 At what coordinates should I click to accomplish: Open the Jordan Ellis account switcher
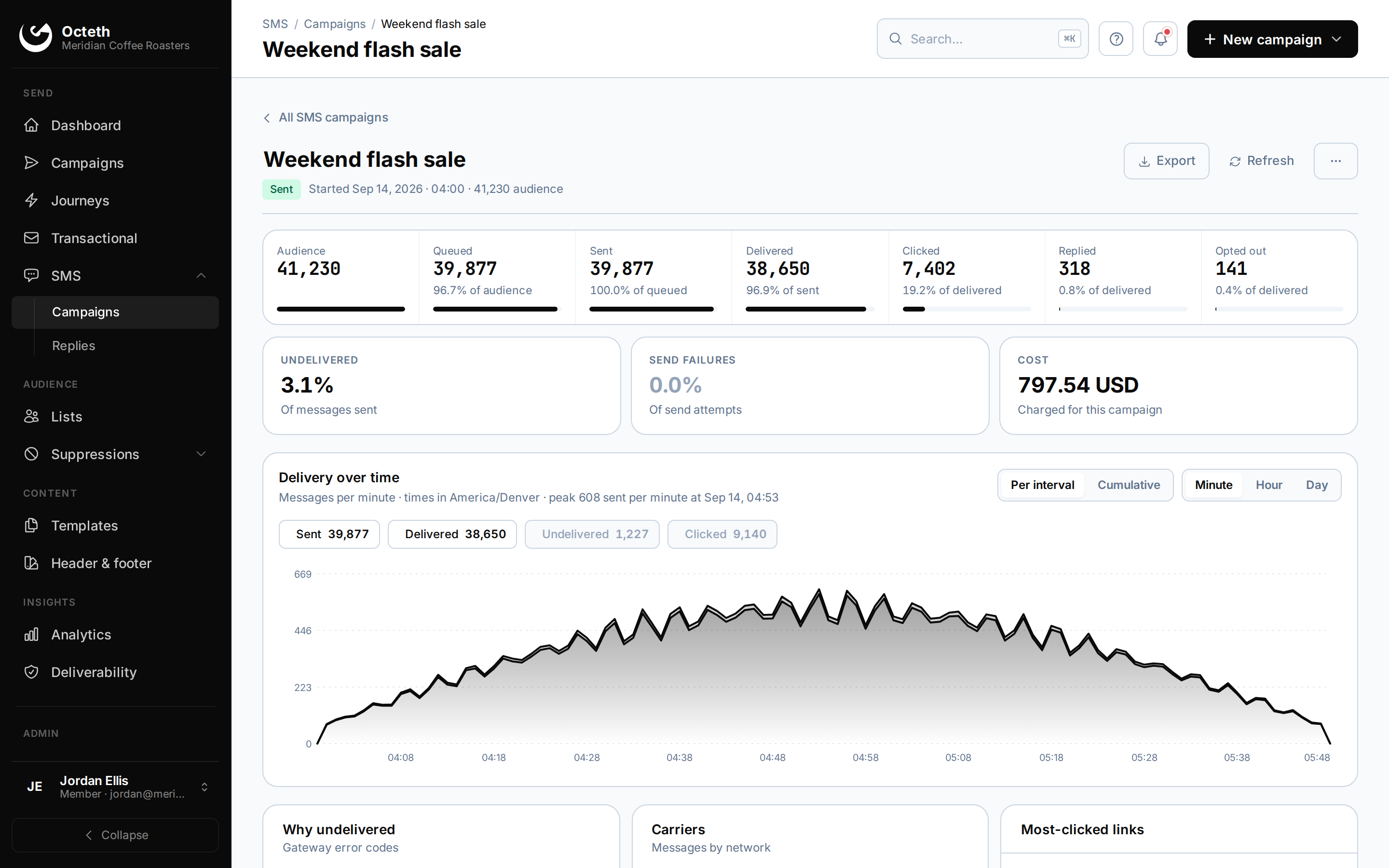(x=115, y=787)
